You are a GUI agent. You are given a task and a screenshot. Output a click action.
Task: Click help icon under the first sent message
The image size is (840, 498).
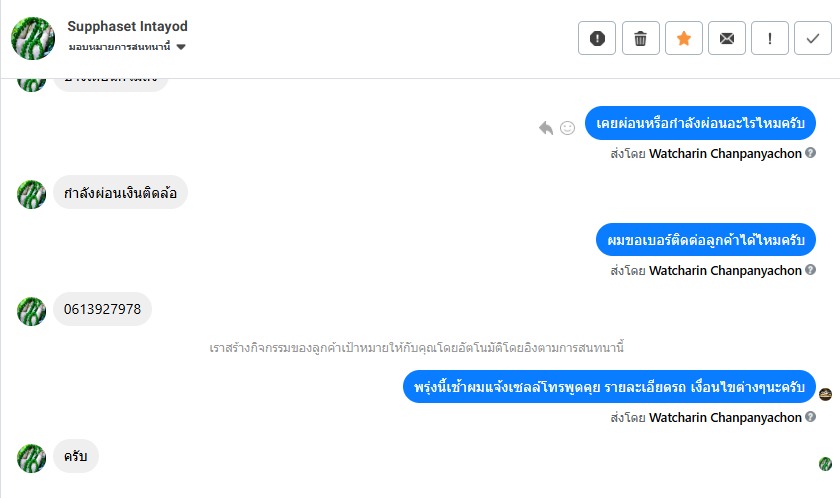[811, 153]
